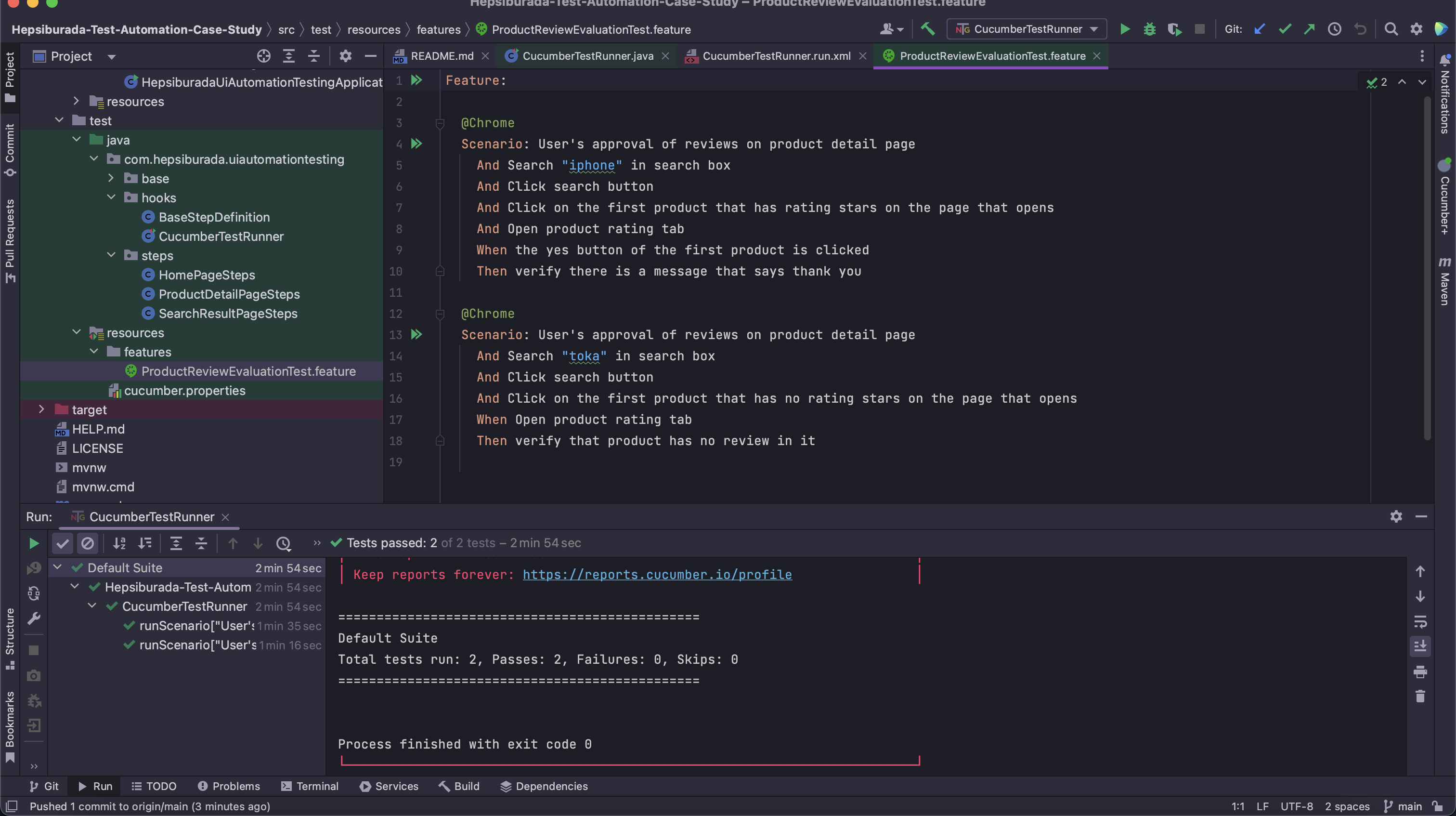This screenshot has height=816, width=1456.
Task: Expand the target folder in Project tree
Action: pyautogui.click(x=42, y=409)
